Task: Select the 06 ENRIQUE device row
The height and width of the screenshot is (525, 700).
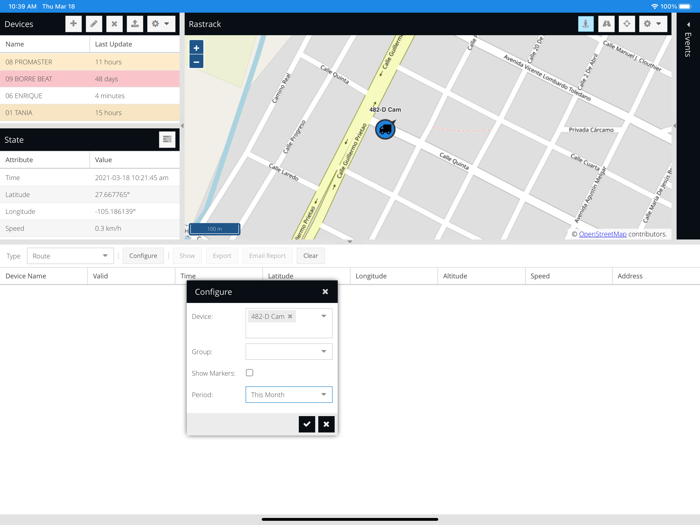Action: [90, 96]
